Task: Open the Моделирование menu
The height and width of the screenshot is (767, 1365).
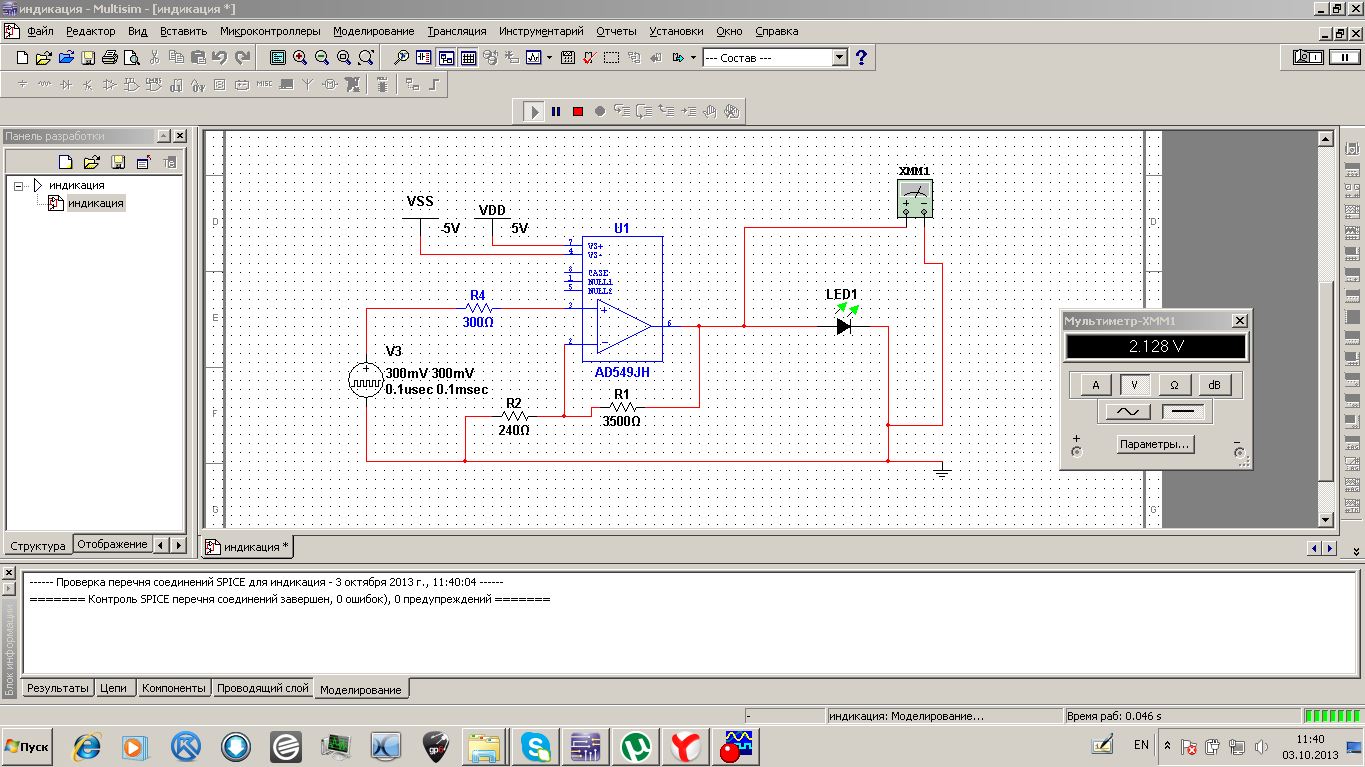Action: coord(373,31)
